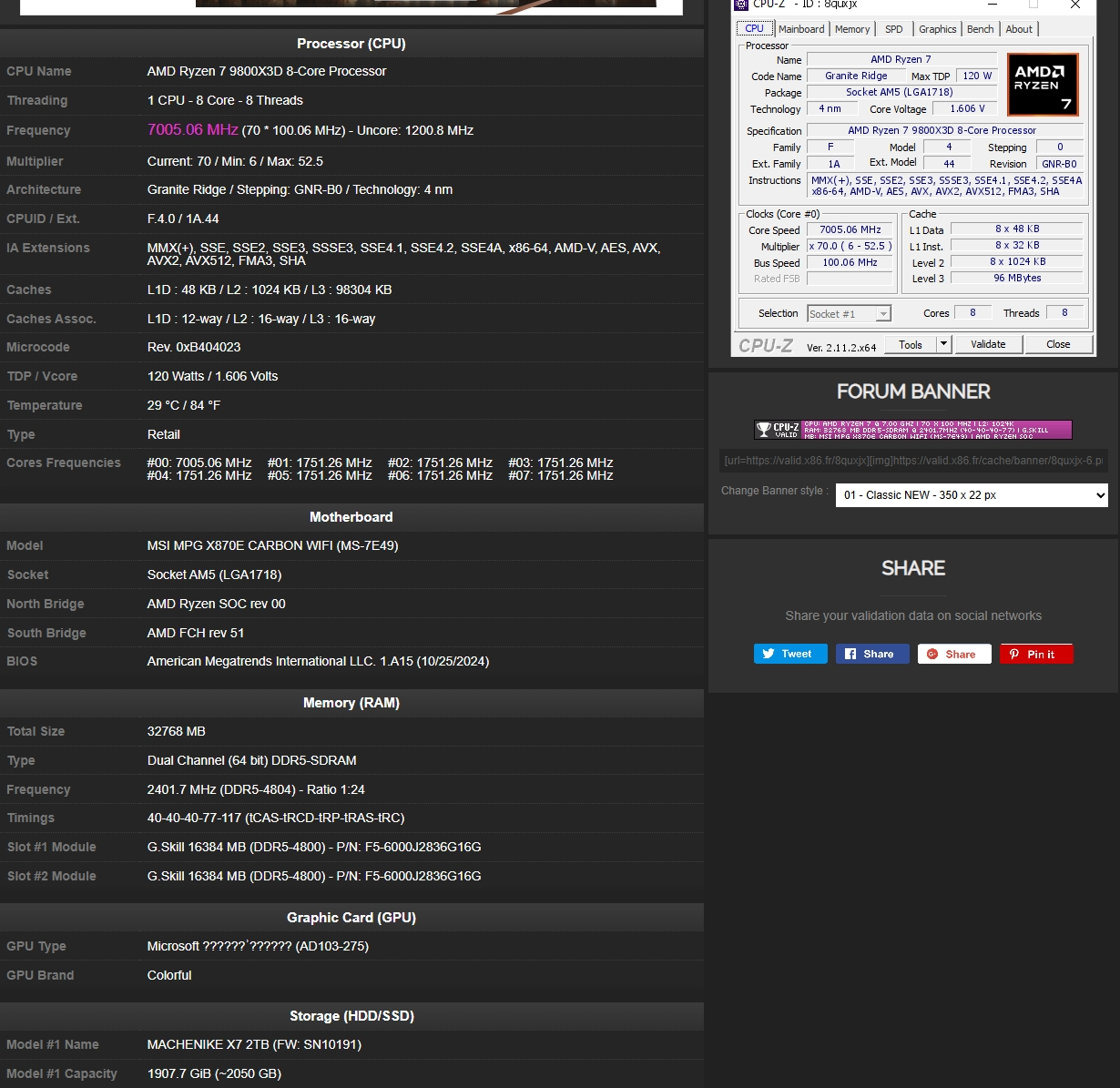
Task: Click the Core Speed field in CPU-Z
Action: pos(850,230)
